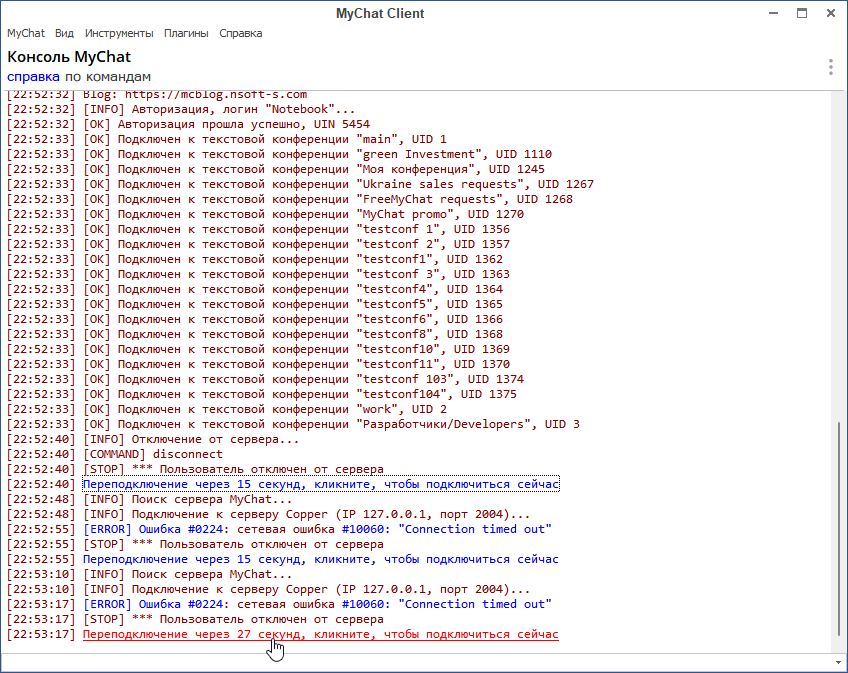
Task: Click the 22:52:55 reconnect-in-15-seconds link
Action: coord(321,559)
